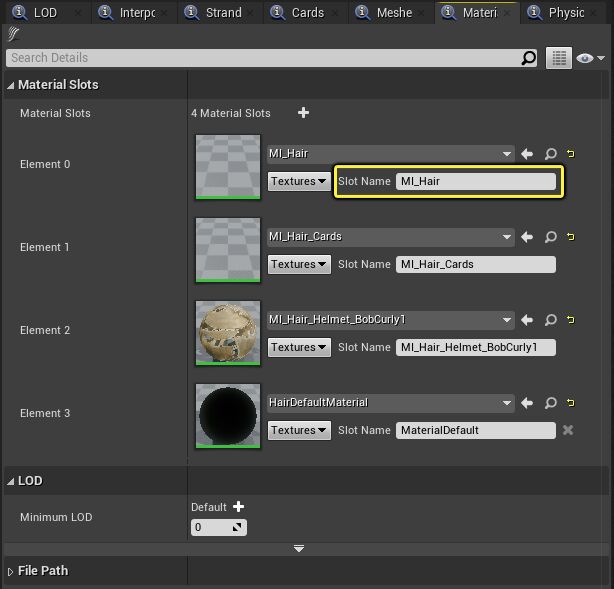Click the MI_Hair_Cards slot name field

pos(475,264)
